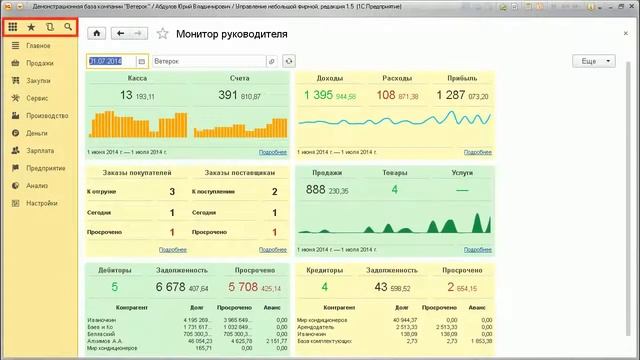Navigate back with the left arrow
Image resolution: width=640 pixels, height=360 pixels.
(x=120, y=33)
